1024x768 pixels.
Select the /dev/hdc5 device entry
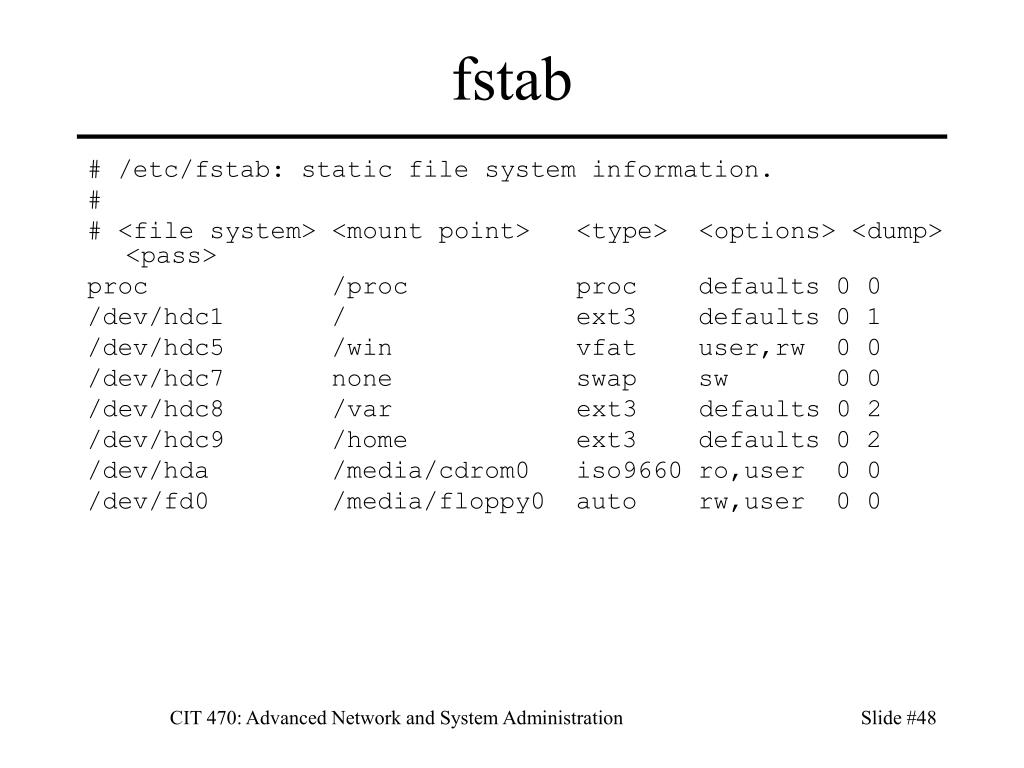pos(155,347)
